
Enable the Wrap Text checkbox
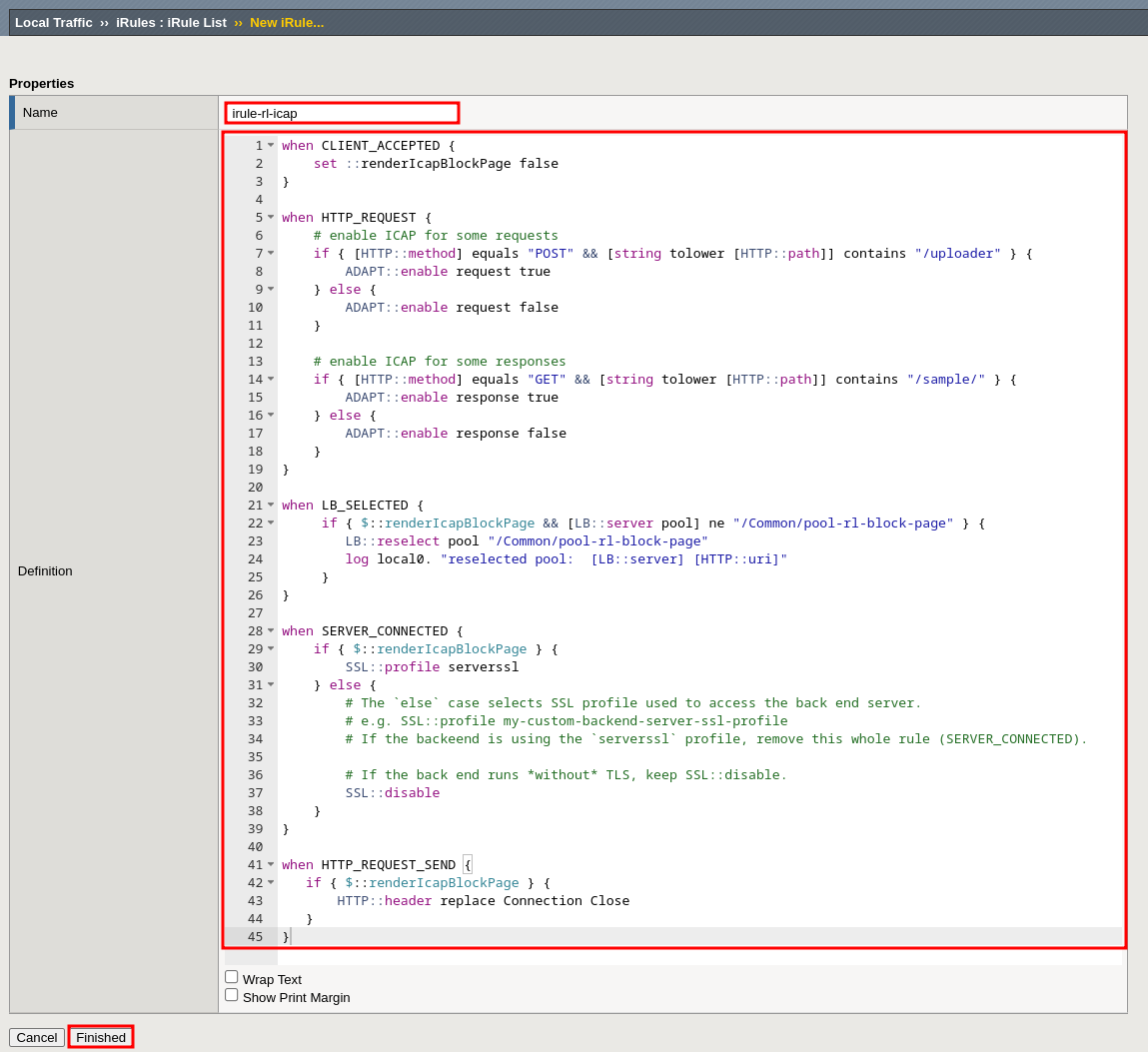(x=232, y=977)
